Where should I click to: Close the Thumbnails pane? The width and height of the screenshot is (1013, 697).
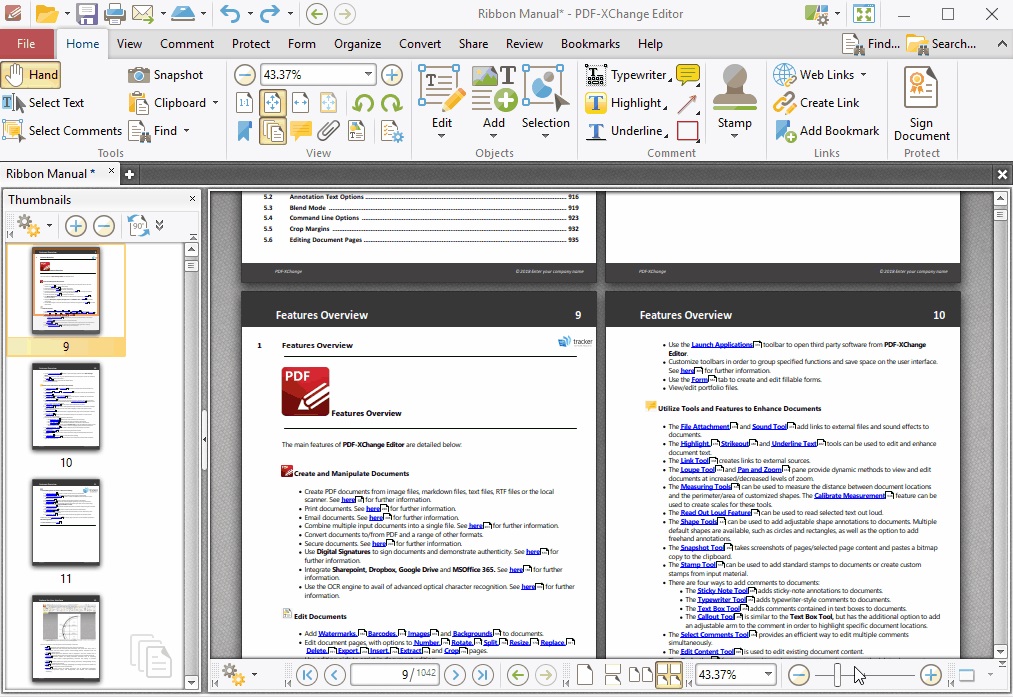(x=192, y=199)
